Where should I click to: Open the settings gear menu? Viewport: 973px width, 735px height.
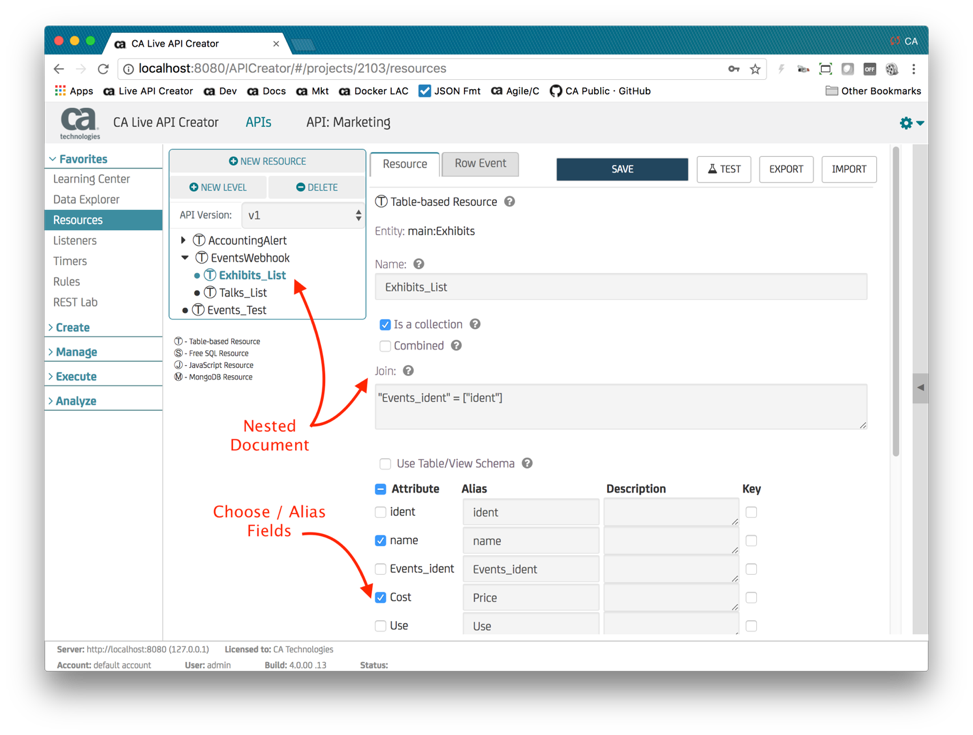pos(911,123)
